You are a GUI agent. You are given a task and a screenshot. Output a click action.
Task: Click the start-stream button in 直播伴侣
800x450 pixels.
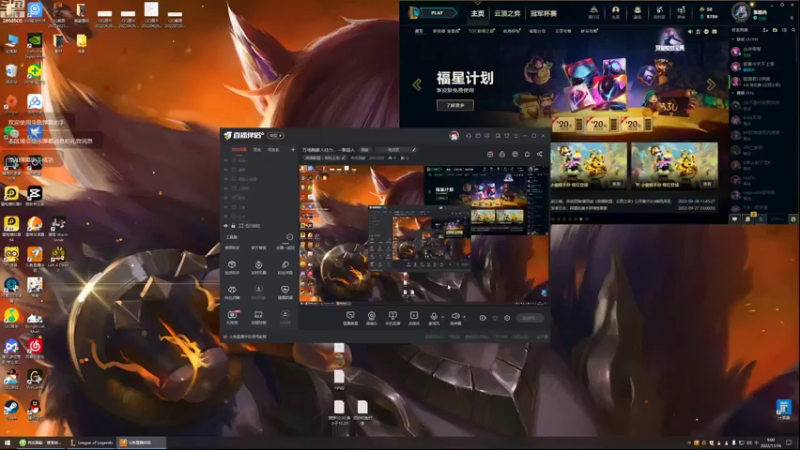pos(530,318)
